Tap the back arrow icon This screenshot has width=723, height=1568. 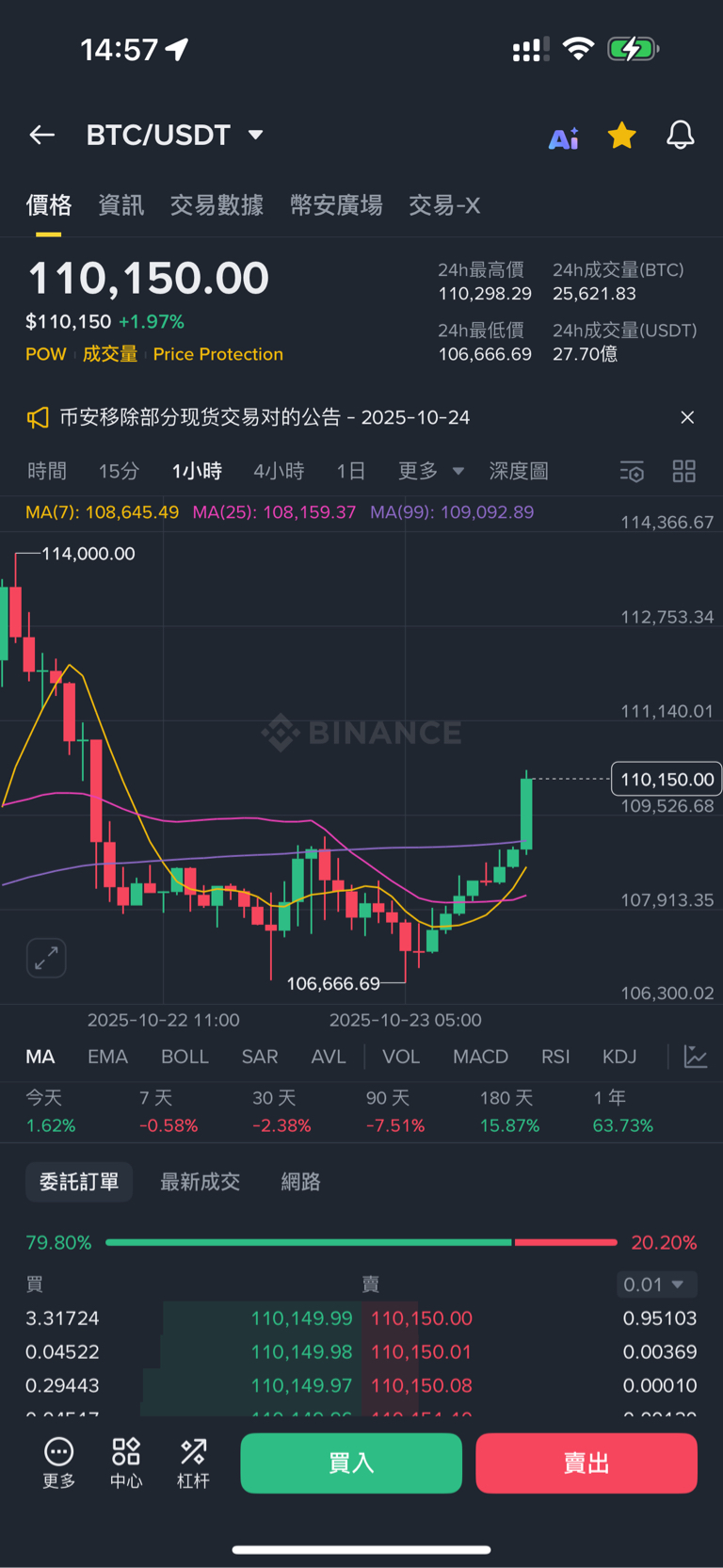pos(42,136)
